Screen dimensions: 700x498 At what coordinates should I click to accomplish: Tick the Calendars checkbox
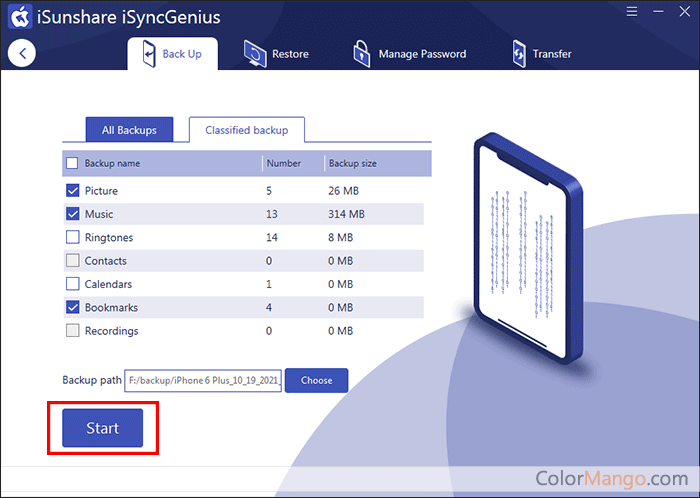pos(72,284)
